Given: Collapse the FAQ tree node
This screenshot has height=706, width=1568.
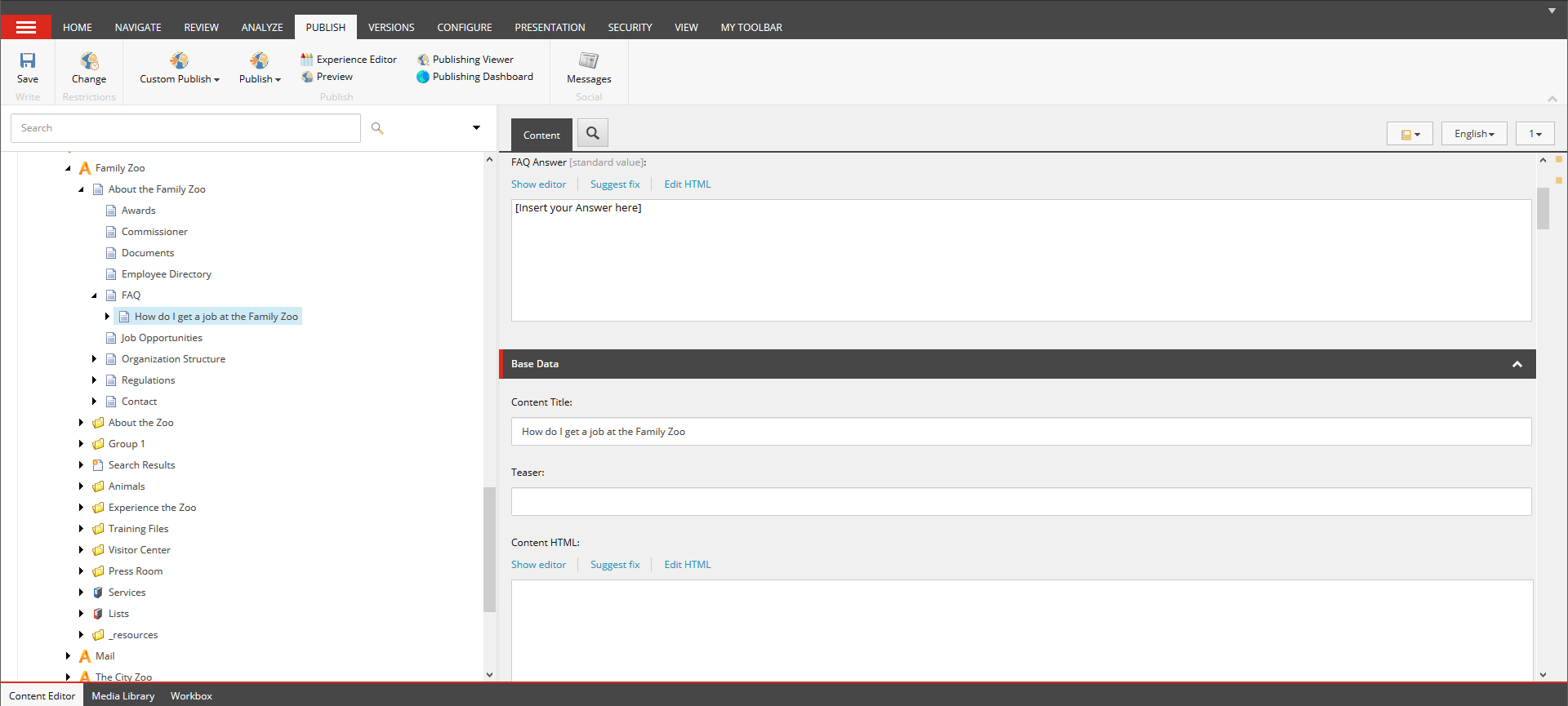Looking at the screenshot, I should pyautogui.click(x=94, y=295).
